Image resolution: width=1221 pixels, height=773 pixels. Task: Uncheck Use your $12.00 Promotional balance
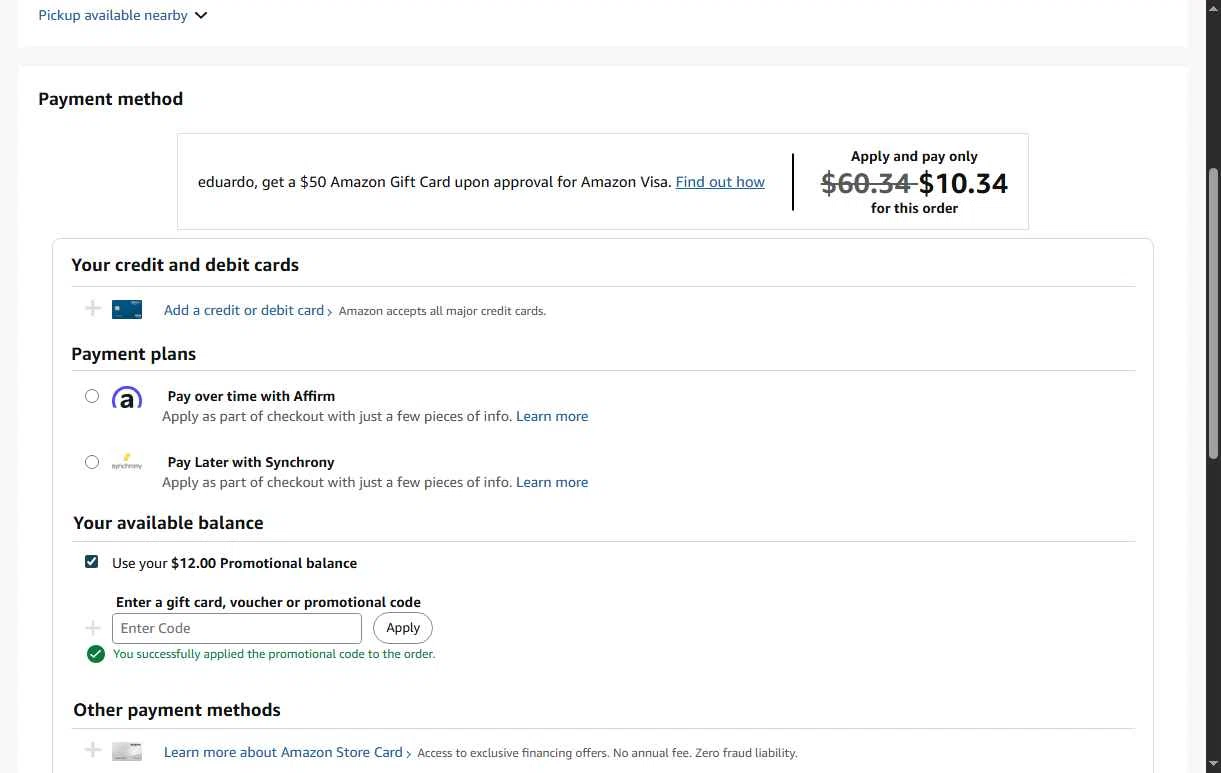[x=92, y=562]
